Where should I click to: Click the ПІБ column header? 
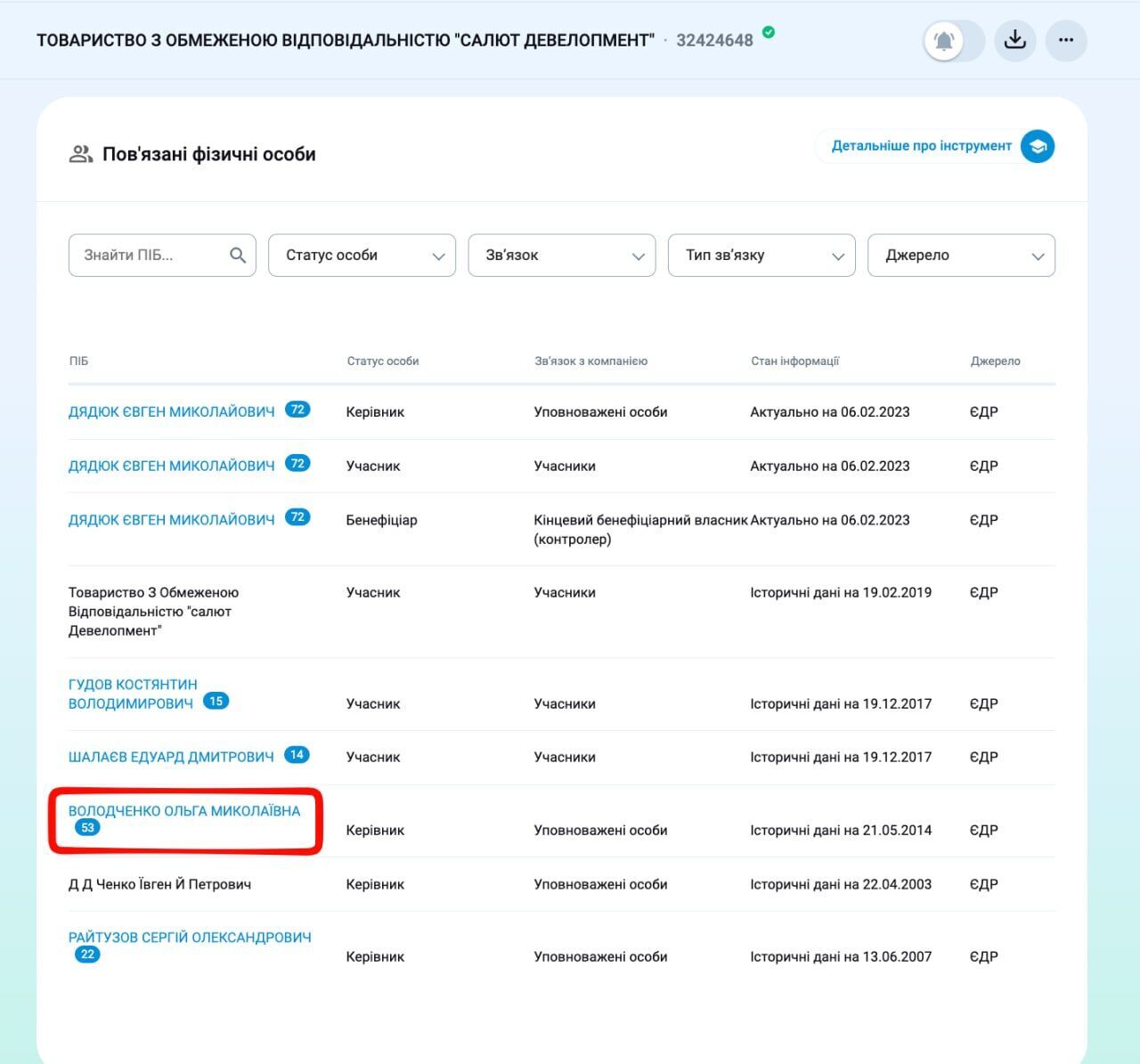pos(78,361)
